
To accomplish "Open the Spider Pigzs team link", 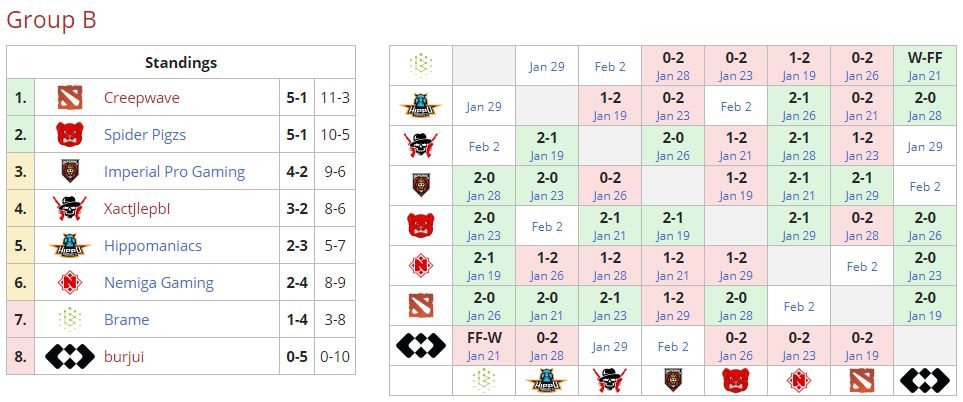I will [x=145, y=135].
